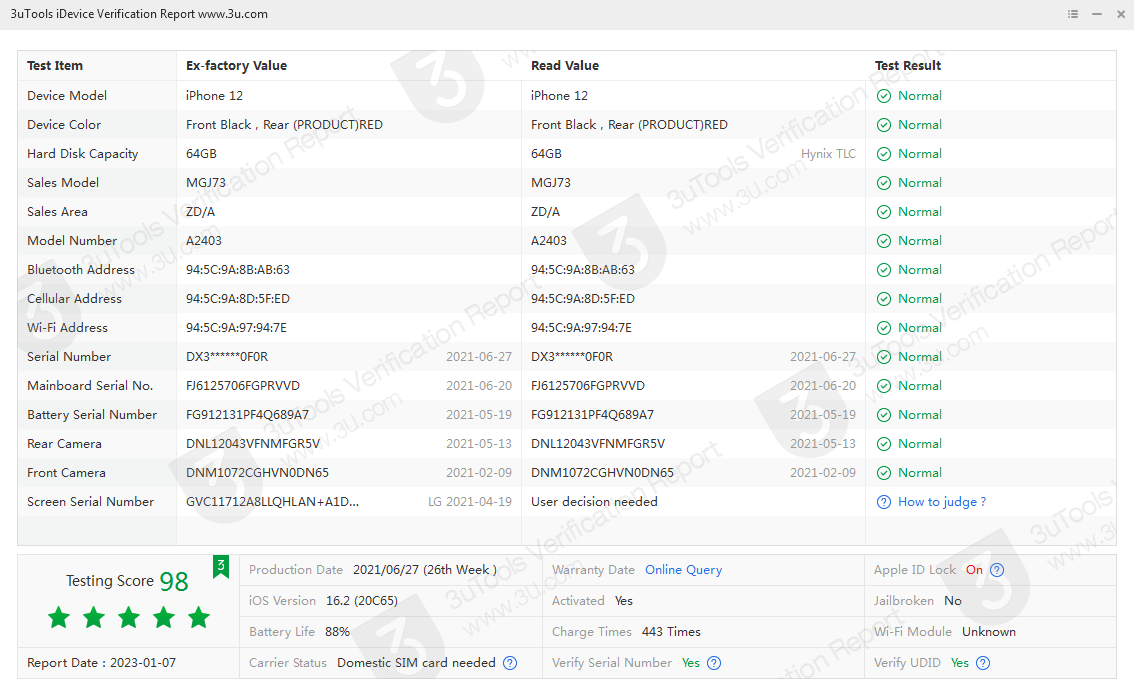Select read value battery serial FG912131PF4Q689A7
Screen dimensions: 1134x686
[592, 415]
